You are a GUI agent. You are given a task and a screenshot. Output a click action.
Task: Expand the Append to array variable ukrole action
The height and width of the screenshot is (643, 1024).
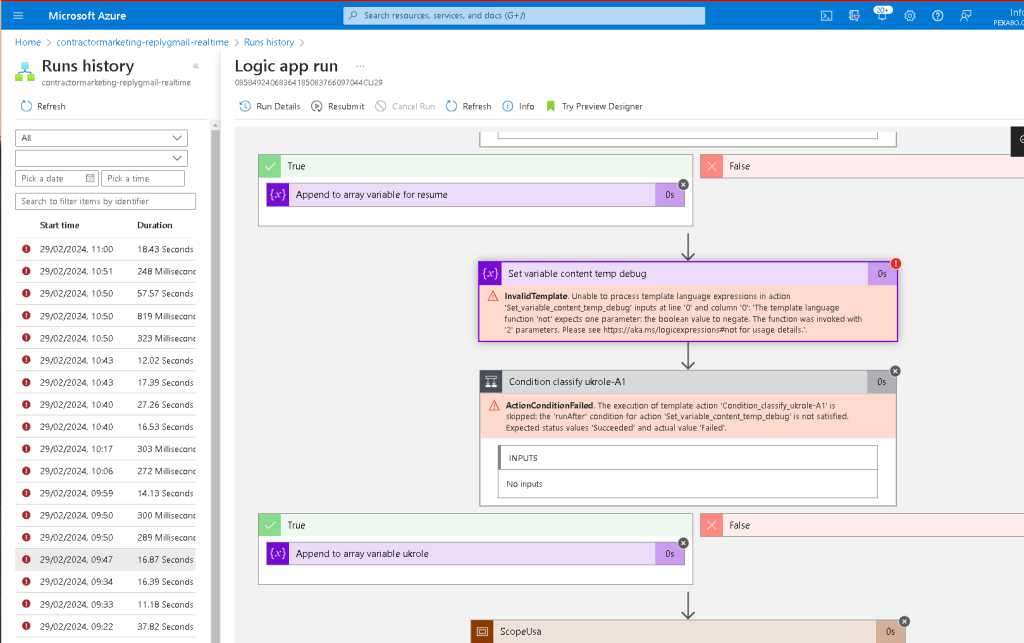click(475, 554)
